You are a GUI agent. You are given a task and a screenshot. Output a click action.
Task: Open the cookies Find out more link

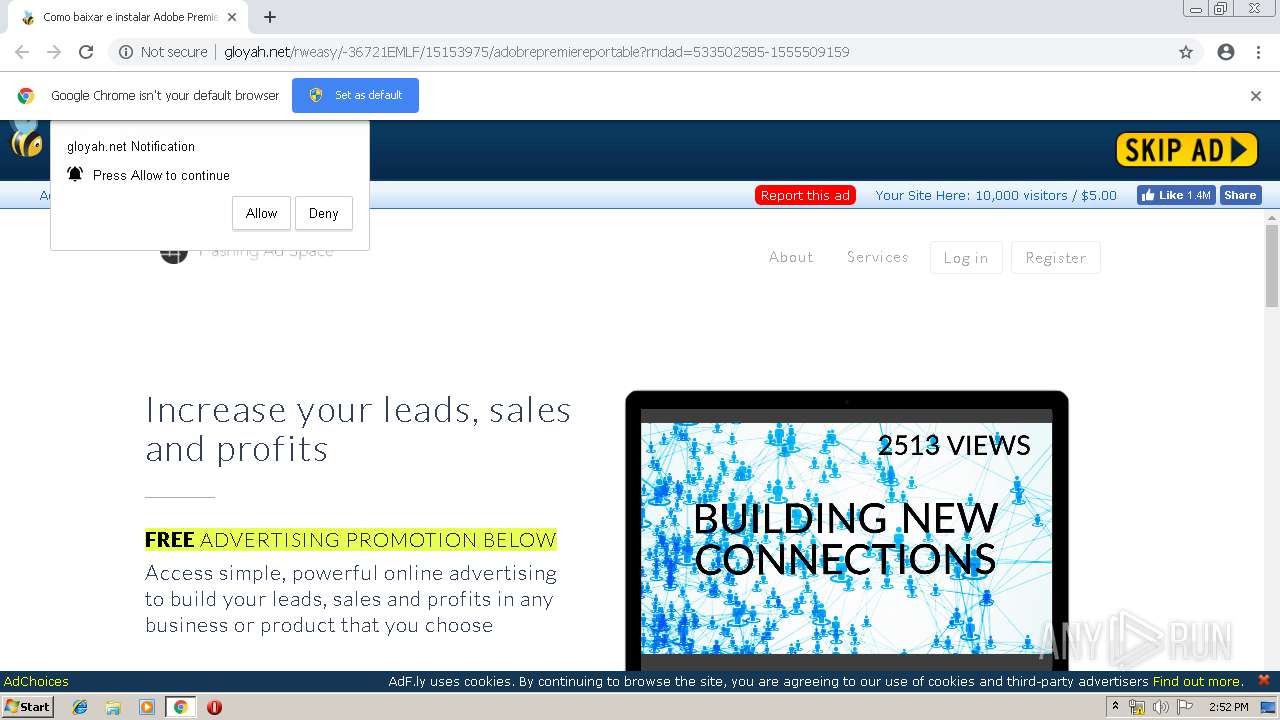pyautogui.click(x=1197, y=681)
